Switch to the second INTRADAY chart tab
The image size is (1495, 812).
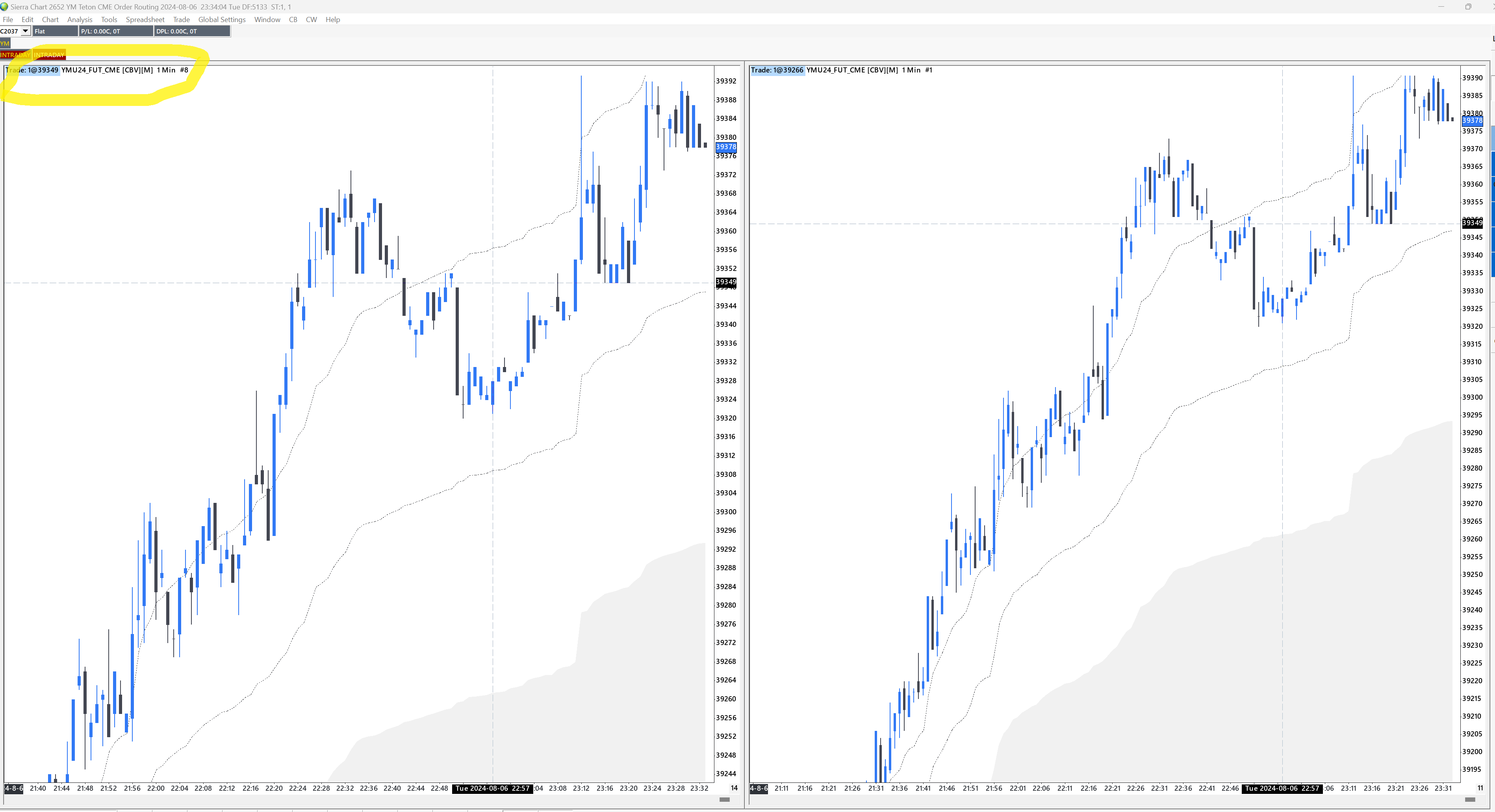(49, 55)
